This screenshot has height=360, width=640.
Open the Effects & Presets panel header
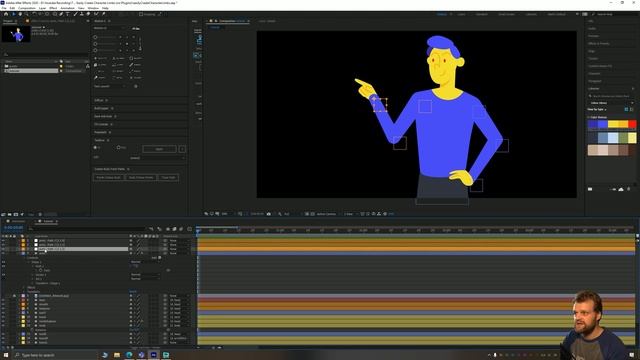coord(599,43)
